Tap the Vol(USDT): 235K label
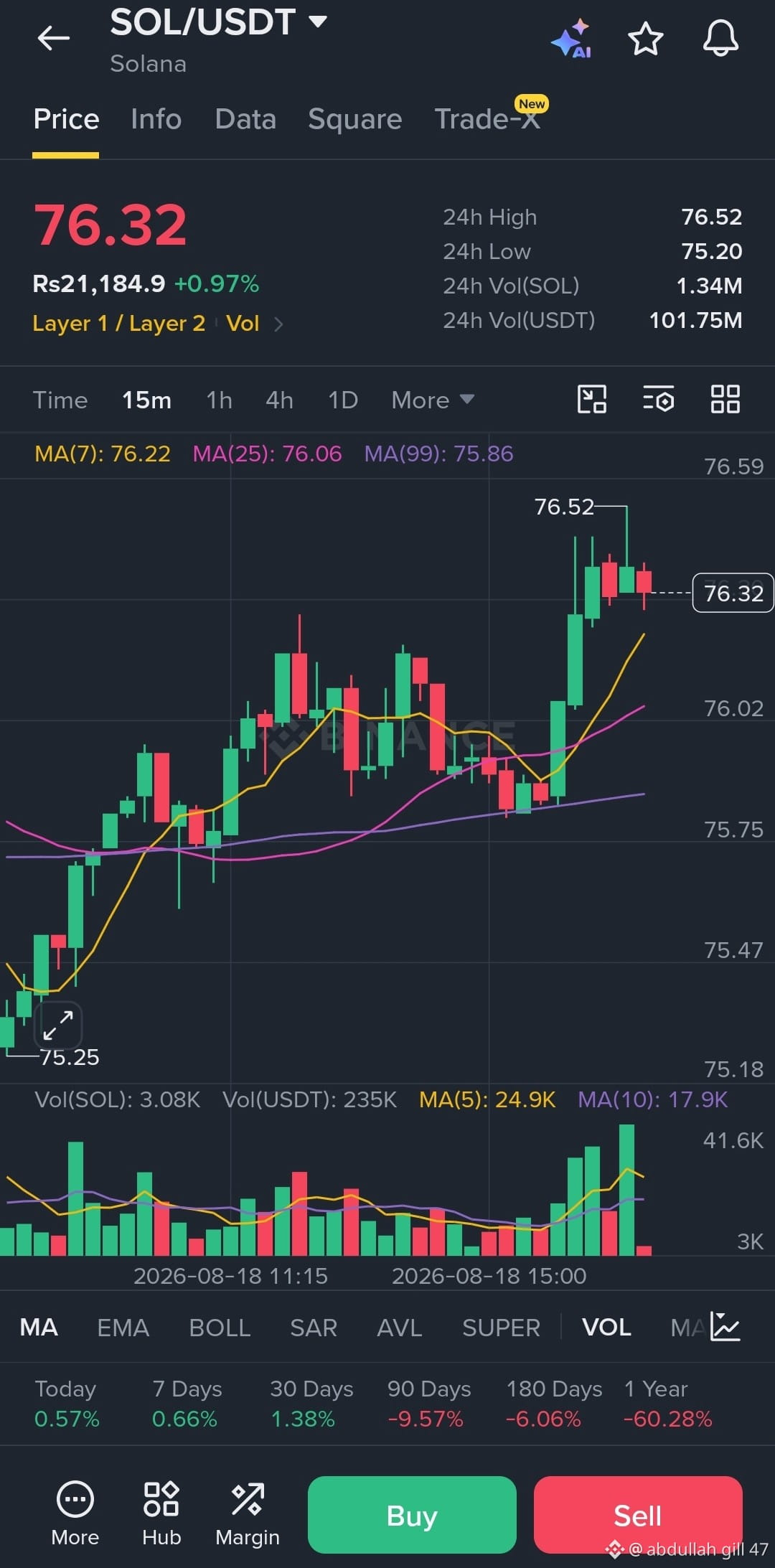The width and height of the screenshot is (775, 1568). pos(309,1099)
